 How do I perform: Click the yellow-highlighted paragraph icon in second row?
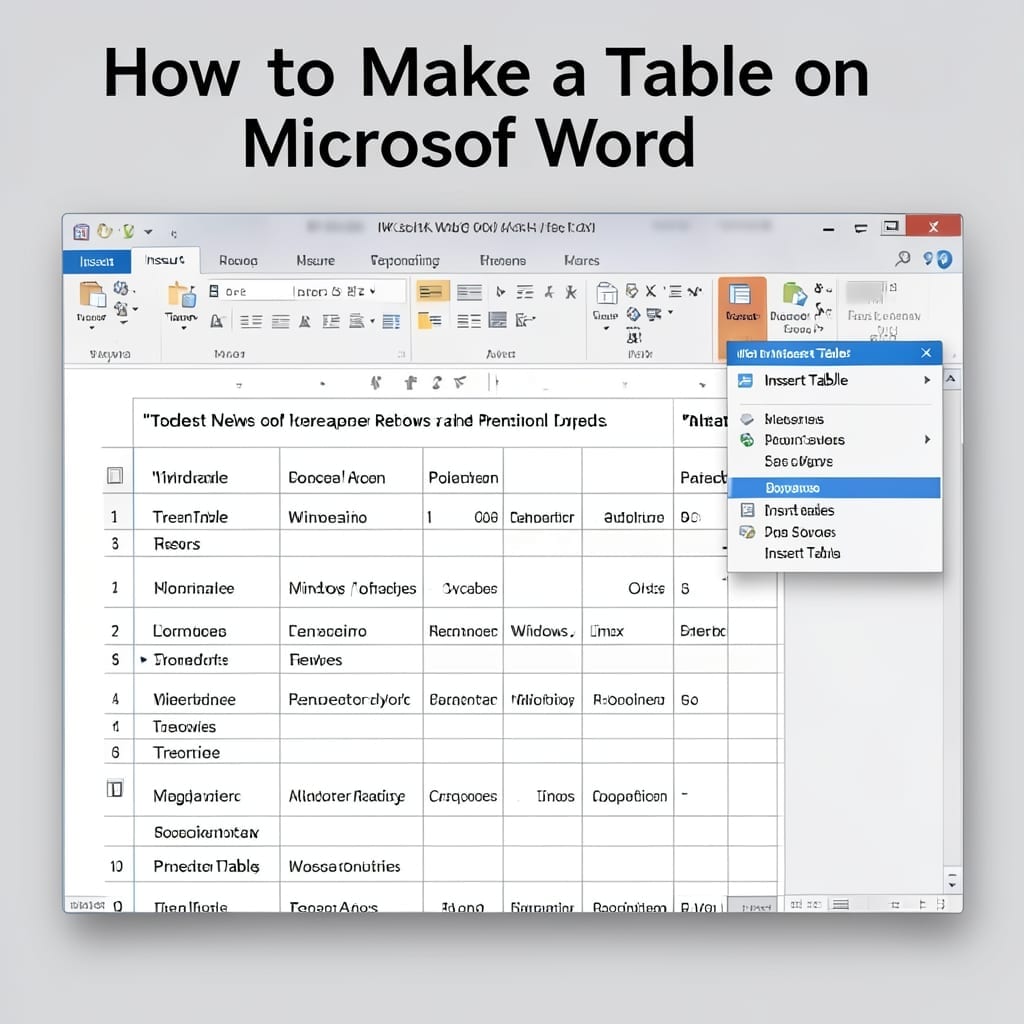pos(430,320)
